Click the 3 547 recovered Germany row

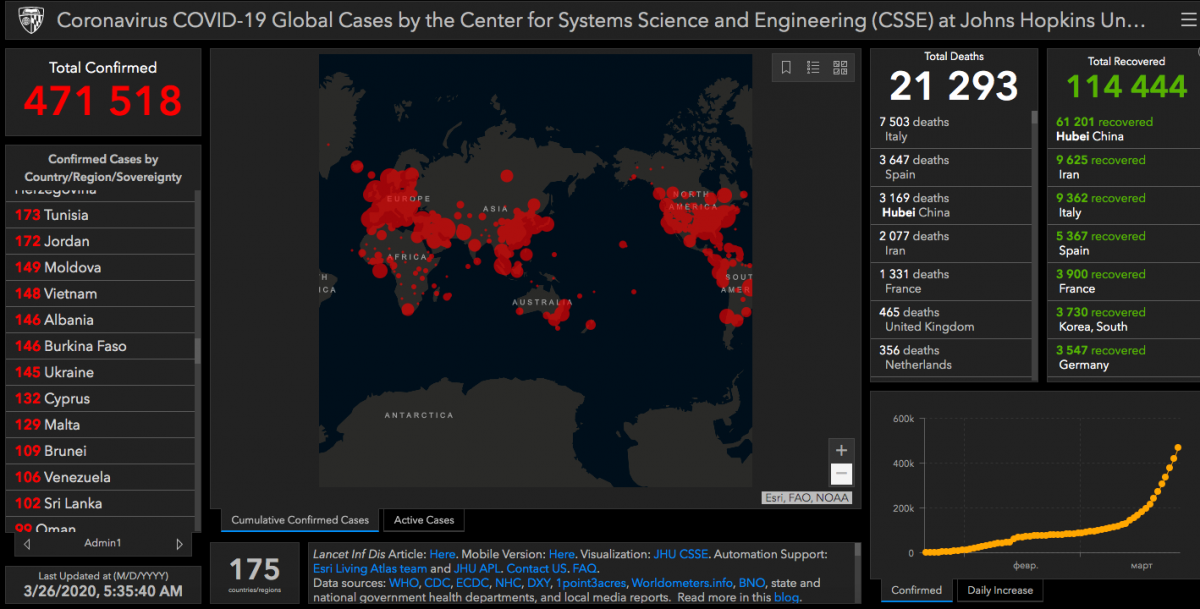click(1123, 357)
